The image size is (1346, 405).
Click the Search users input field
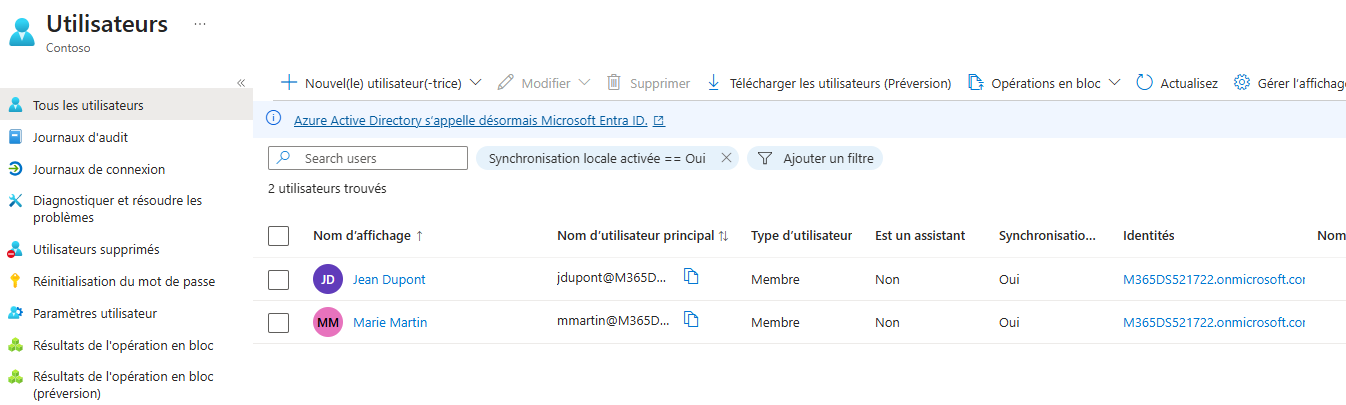tap(368, 158)
